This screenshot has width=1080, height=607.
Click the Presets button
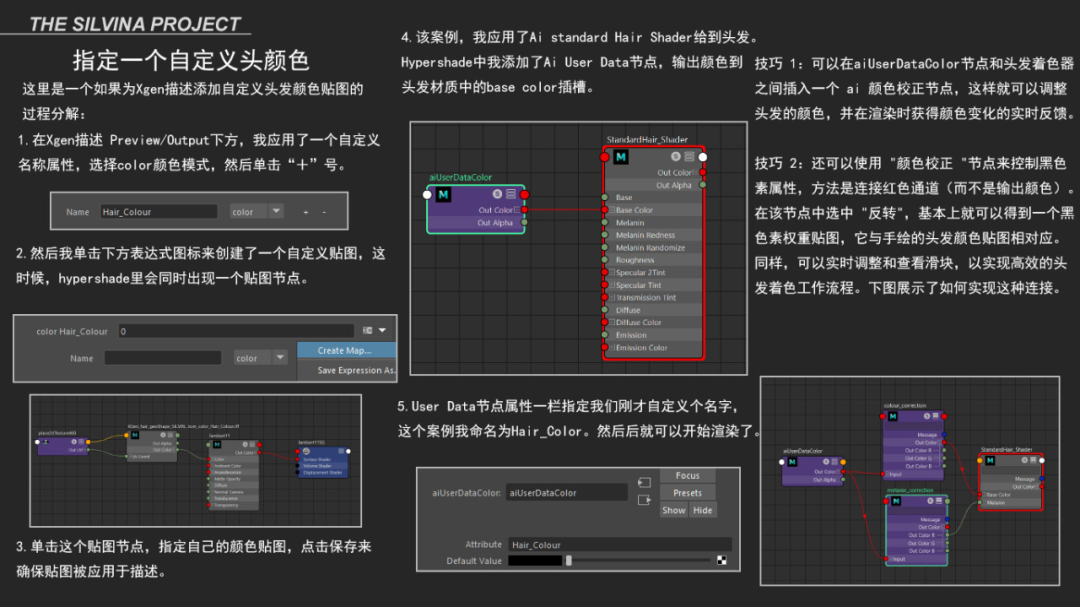(x=687, y=493)
